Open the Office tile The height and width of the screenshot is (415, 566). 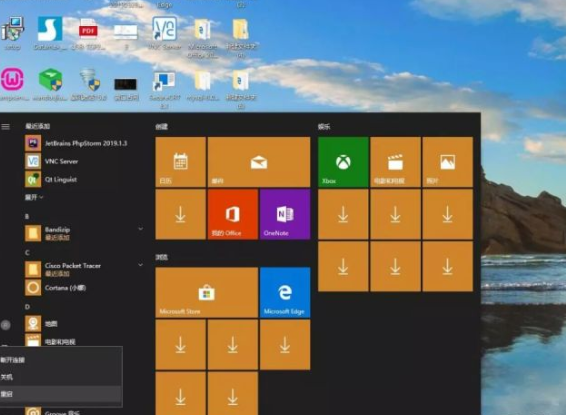point(232,214)
